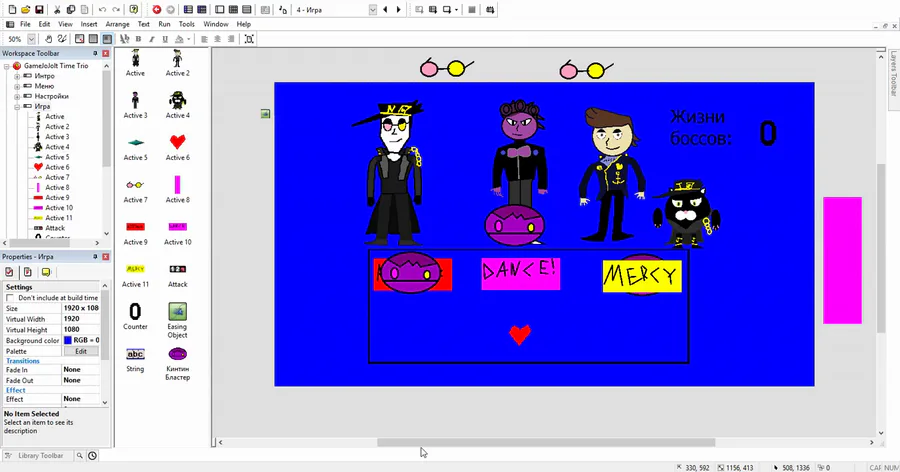Open a file with the folder icon
The width and height of the screenshot is (900, 472).
pyautogui.click(x=26, y=10)
